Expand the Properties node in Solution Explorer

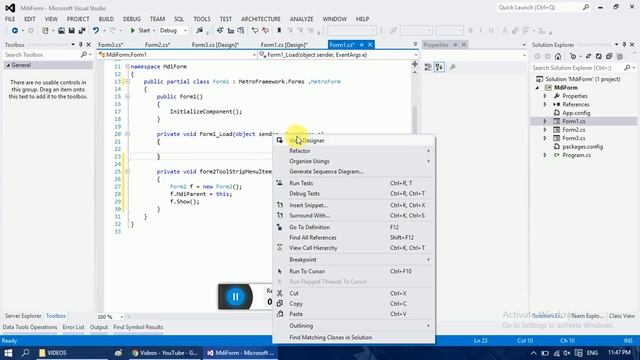click(x=545, y=96)
